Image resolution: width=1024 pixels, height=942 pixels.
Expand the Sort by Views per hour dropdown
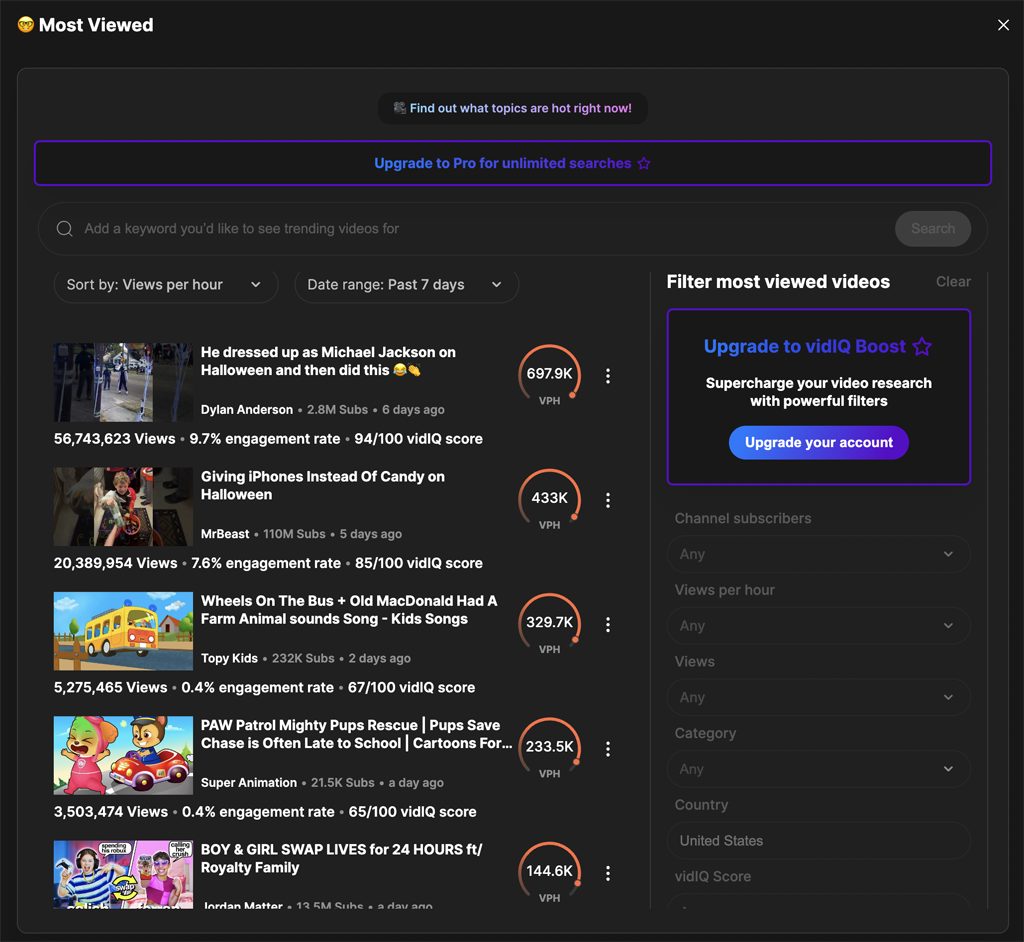(x=164, y=285)
